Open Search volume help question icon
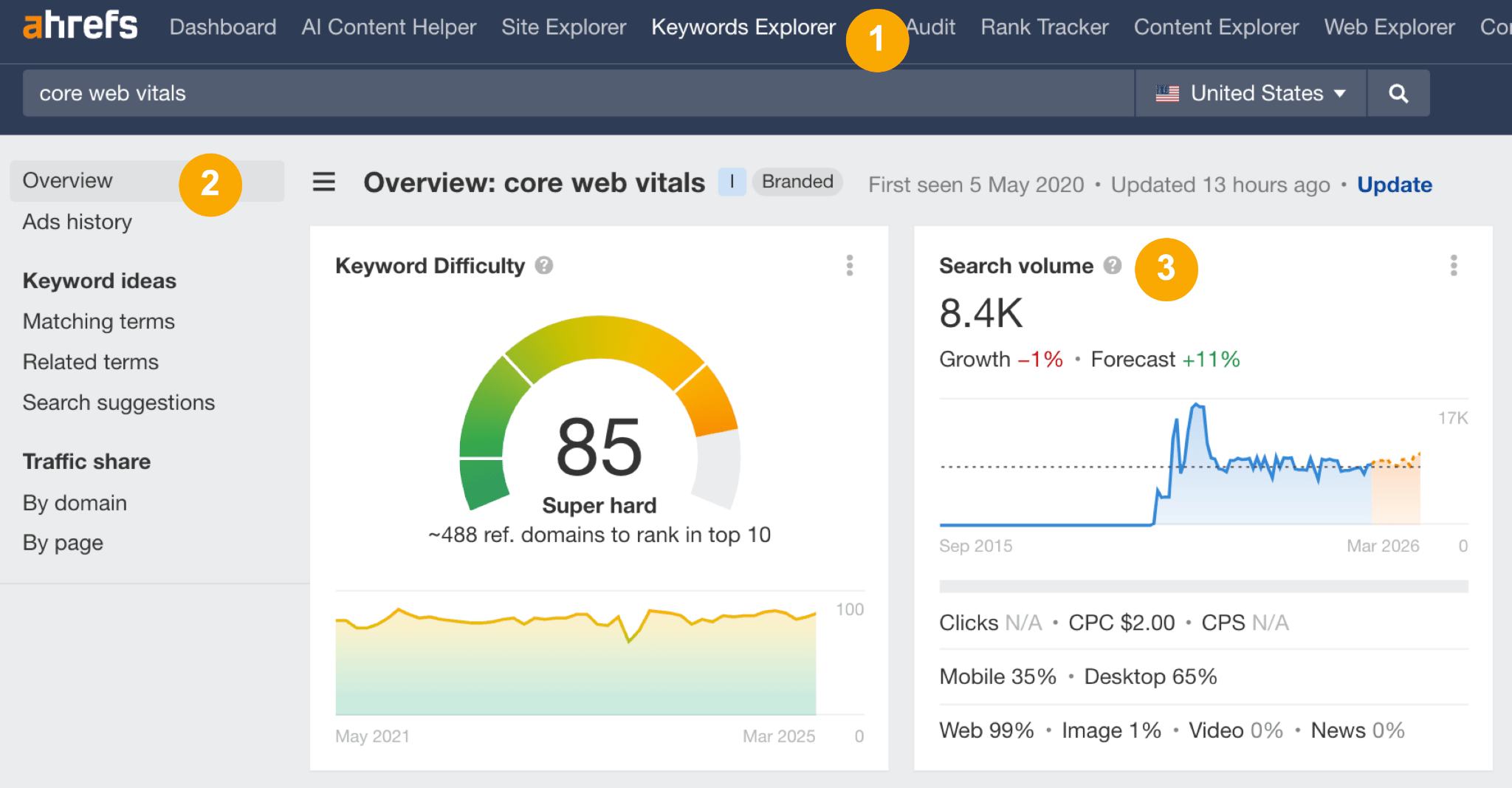Image resolution: width=1512 pixels, height=788 pixels. (1112, 265)
